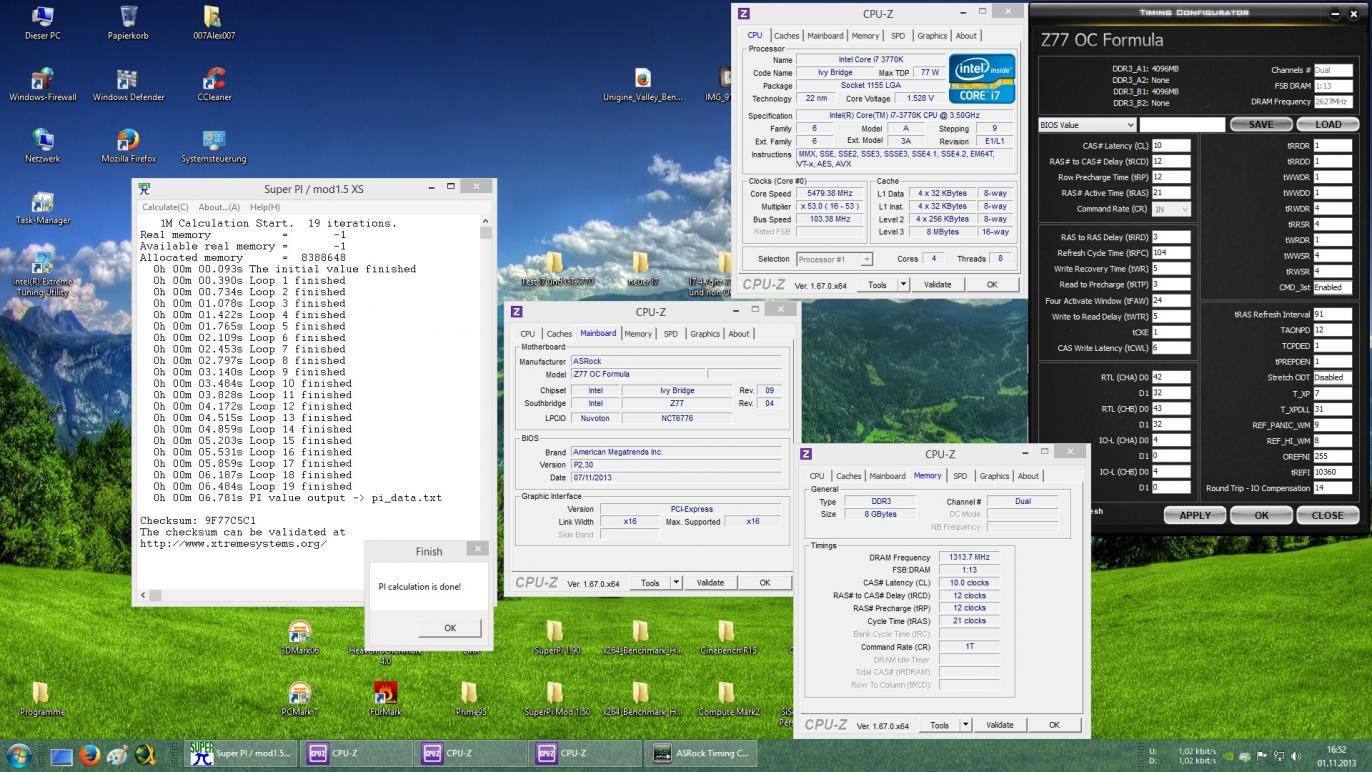Click the Refresh Cycle Time (tRFC) field
1372x772 pixels.
coord(1171,253)
